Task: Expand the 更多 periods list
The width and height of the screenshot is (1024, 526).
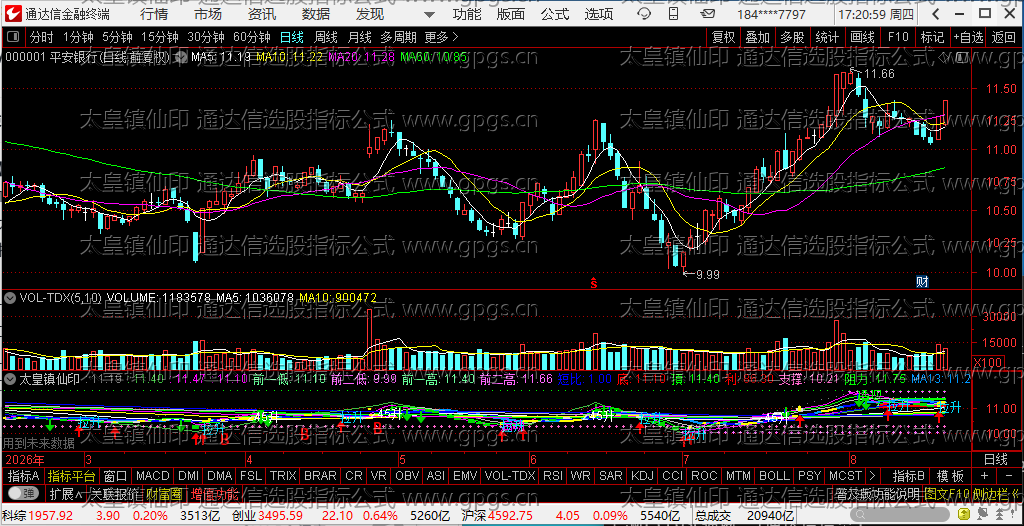Action: click(441, 37)
